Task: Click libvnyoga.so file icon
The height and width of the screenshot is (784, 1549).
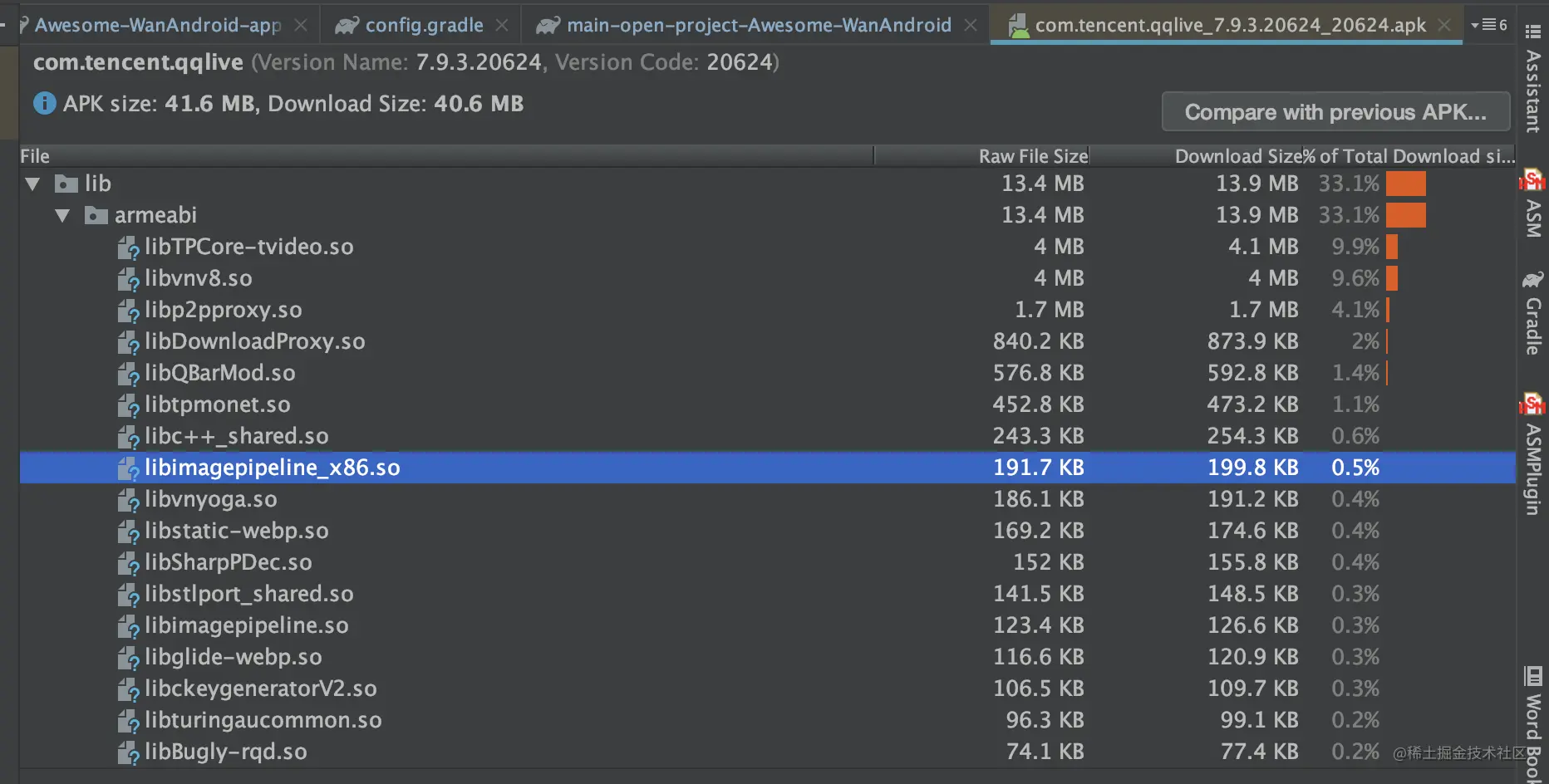Action: [128, 500]
